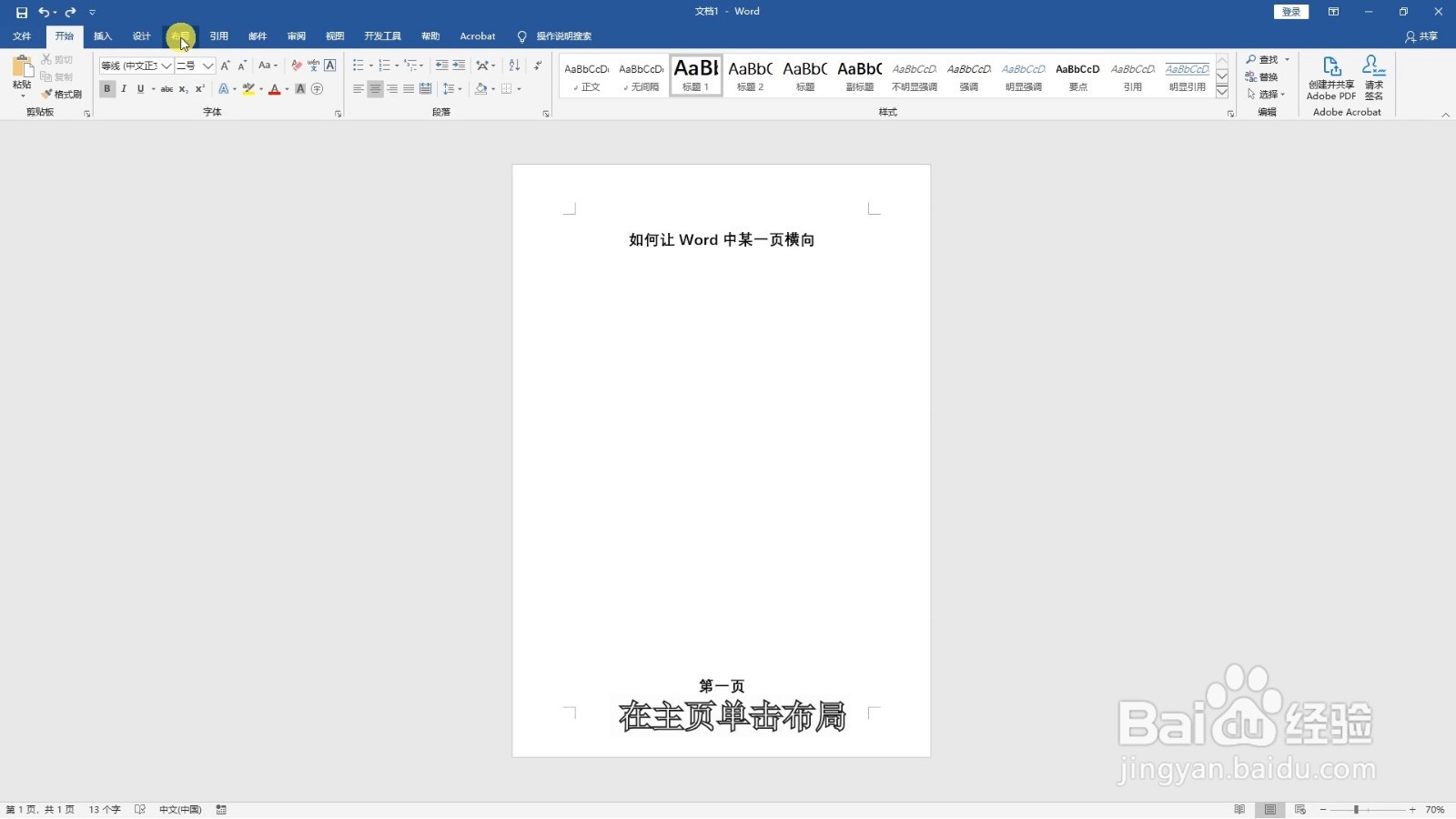
Task: Open the File (文件) tab
Action: [22, 36]
